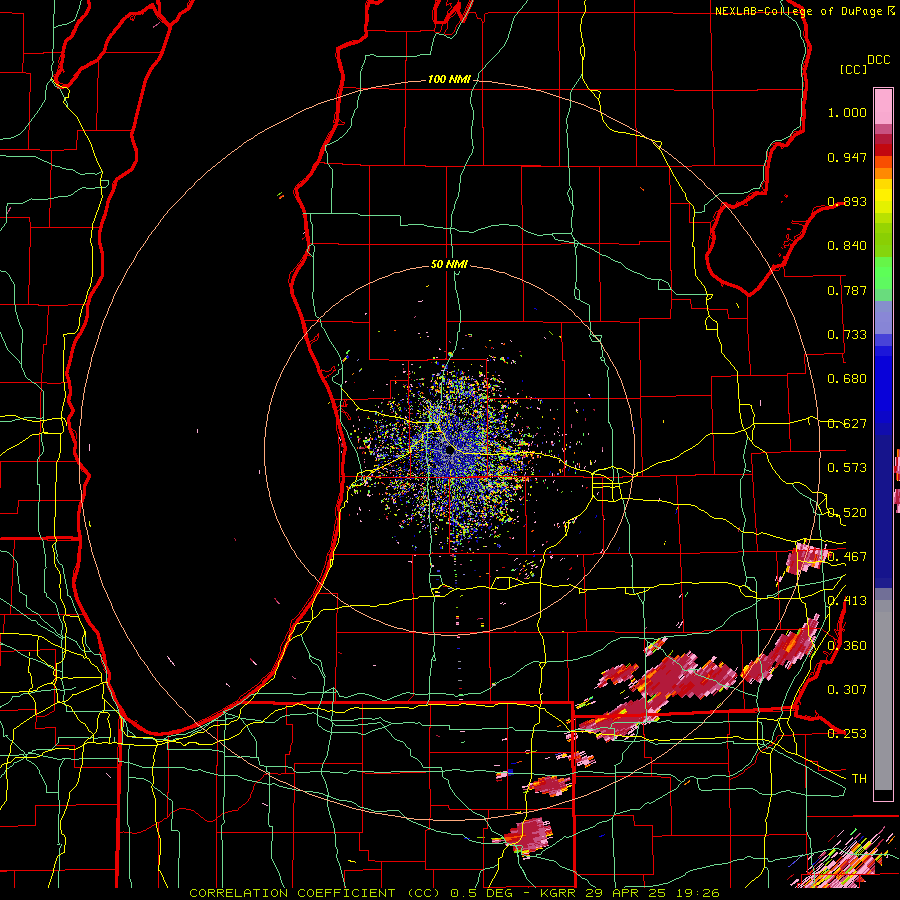Click the 0.893 color scale value
Screen dimensions: 900x900
[x=847, y=201]
